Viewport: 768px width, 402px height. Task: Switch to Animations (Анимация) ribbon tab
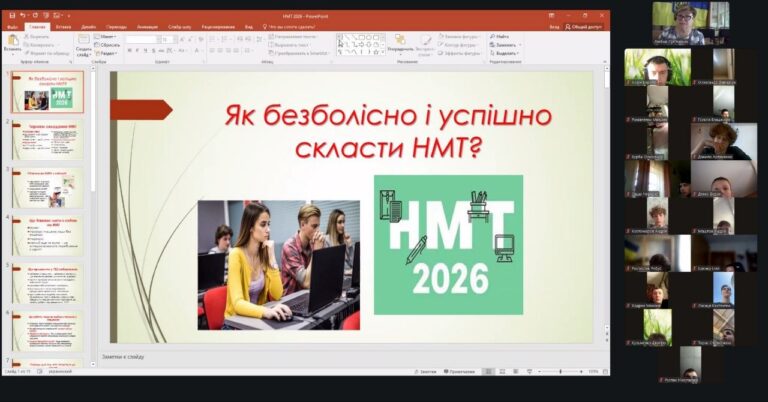pos(147,27)
